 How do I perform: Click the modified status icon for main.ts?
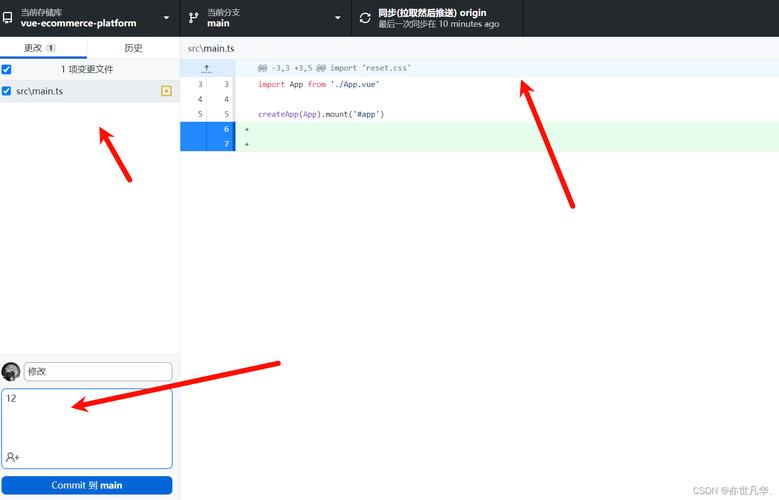[166, 91]
